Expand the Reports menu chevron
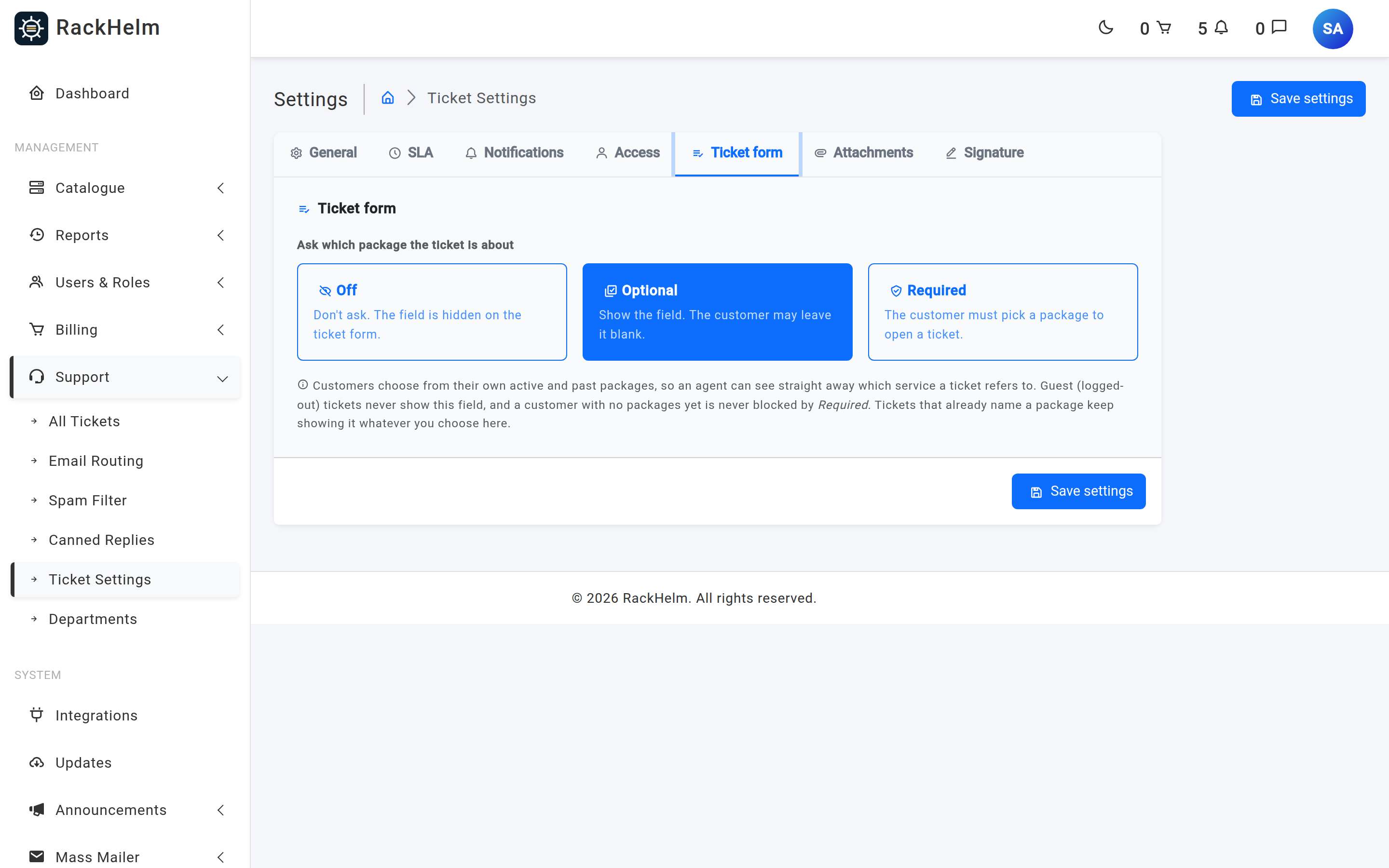1389x868 pixels. tap(221, 235)
